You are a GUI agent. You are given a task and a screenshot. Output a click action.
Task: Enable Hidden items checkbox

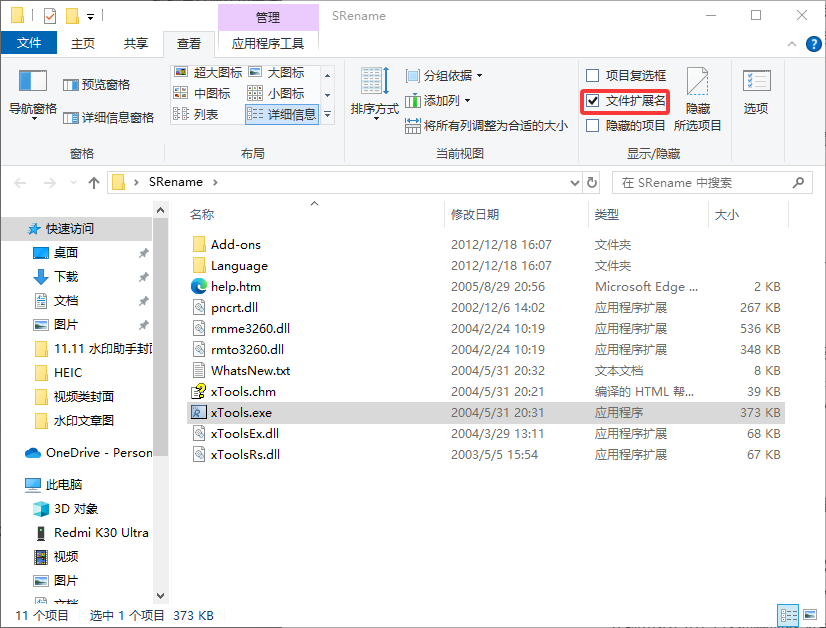592,125
